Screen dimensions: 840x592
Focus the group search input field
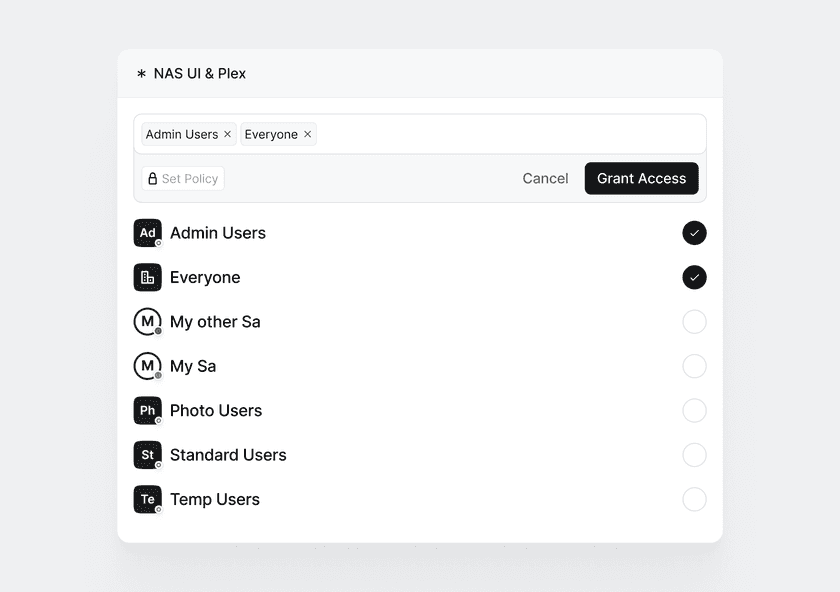coord(508,134)
